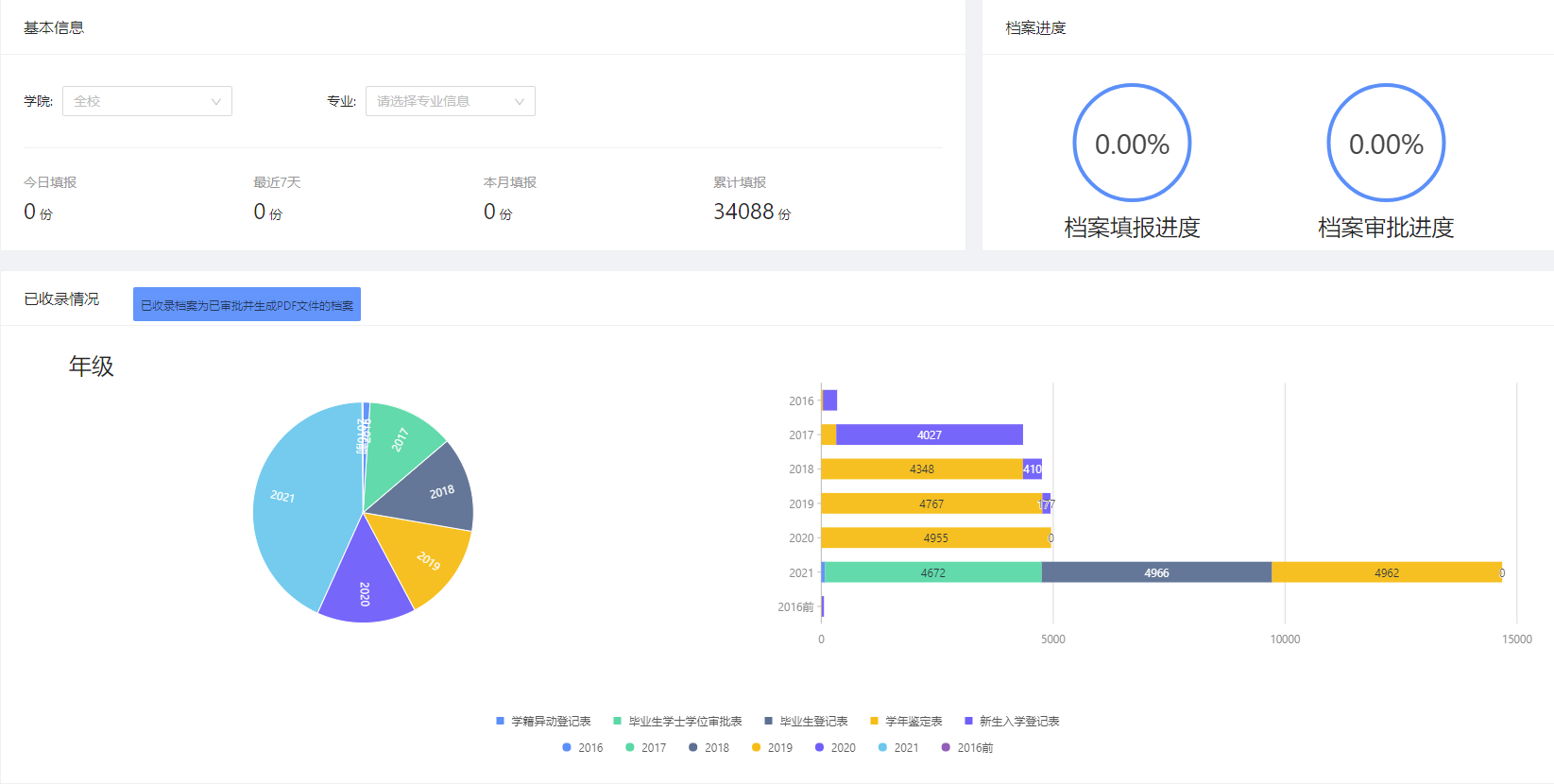Viewport: 1554px width, 784px height.
Task: Click the yellow 4767 bar segment for 2019
Action: [x=932, y=503]
